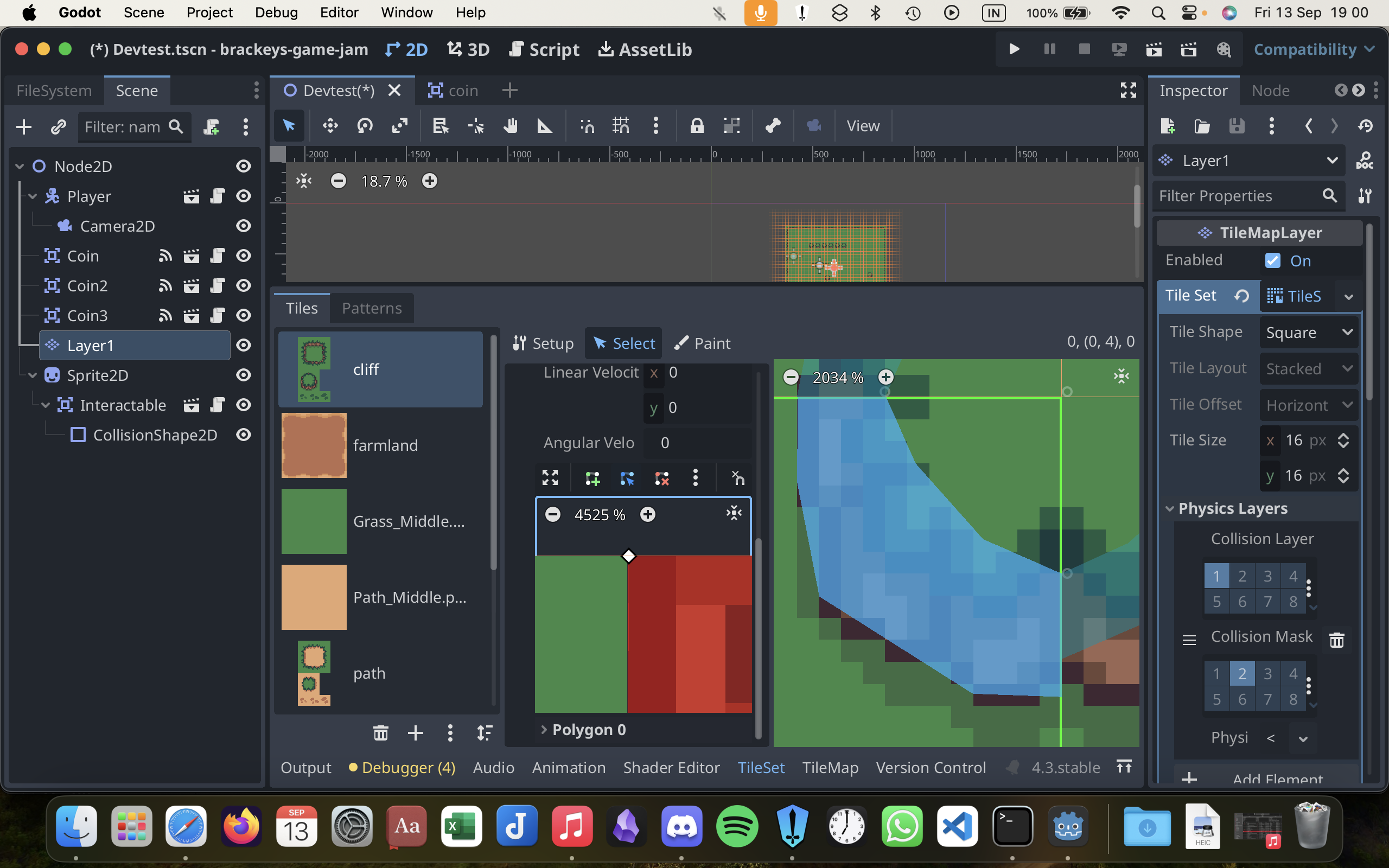This screenshot has height=868, width=1389.
Task: Open the TileMap bottom panel tab
Action: click(830, 768)
